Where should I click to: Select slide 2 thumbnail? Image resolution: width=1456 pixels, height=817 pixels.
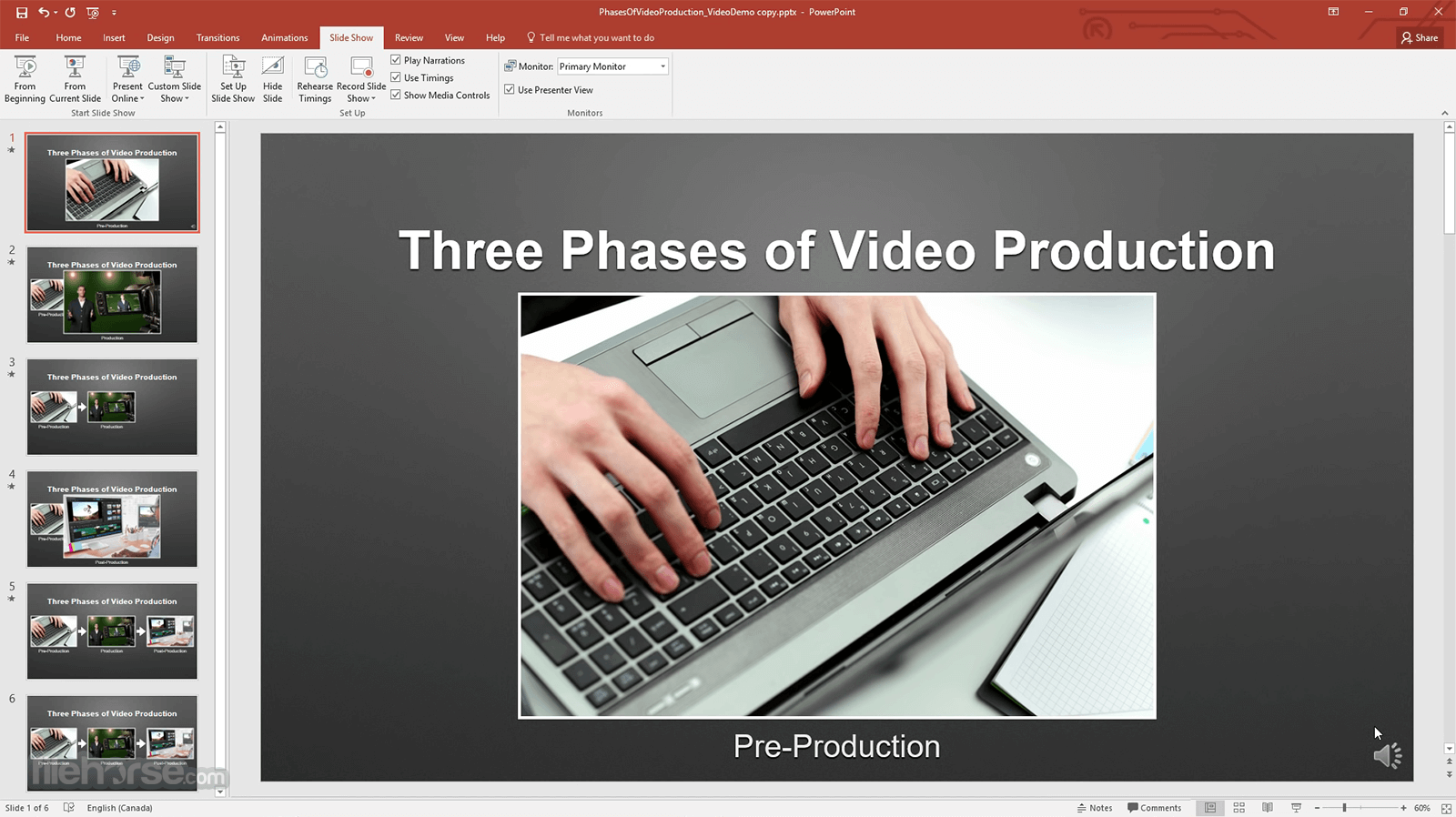(x=112, y=295)
